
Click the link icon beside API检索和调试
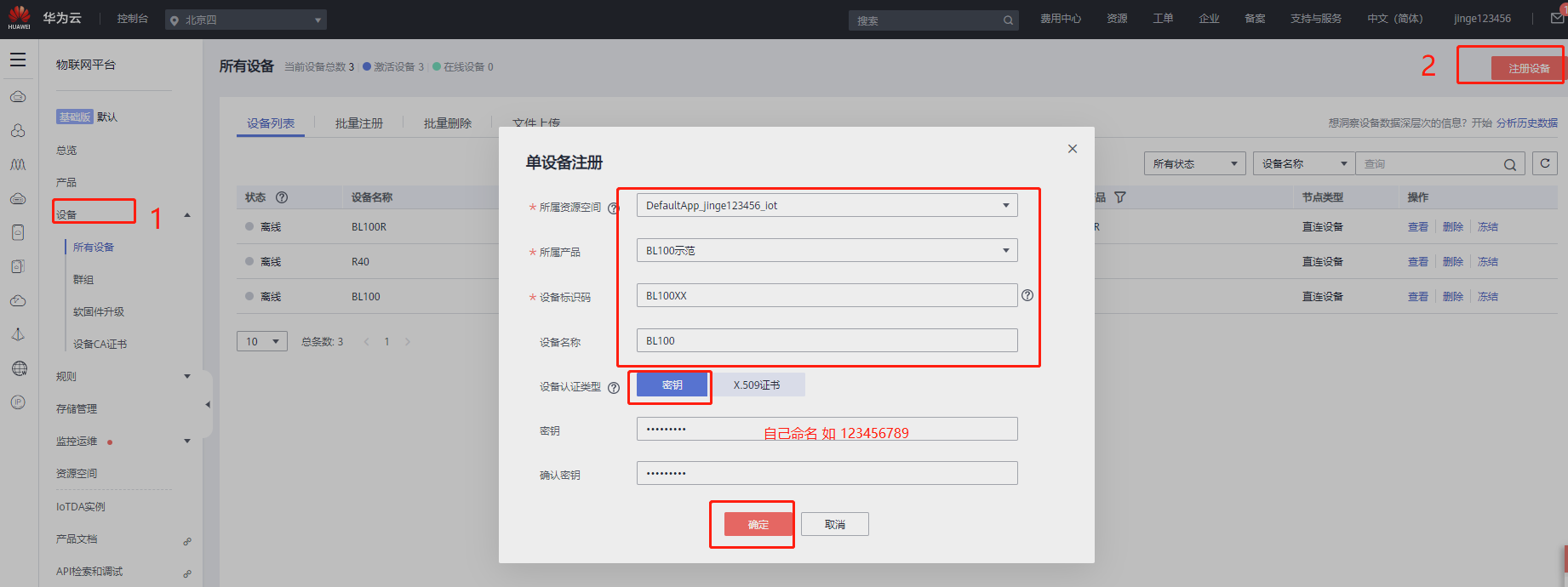coord(187,573)
